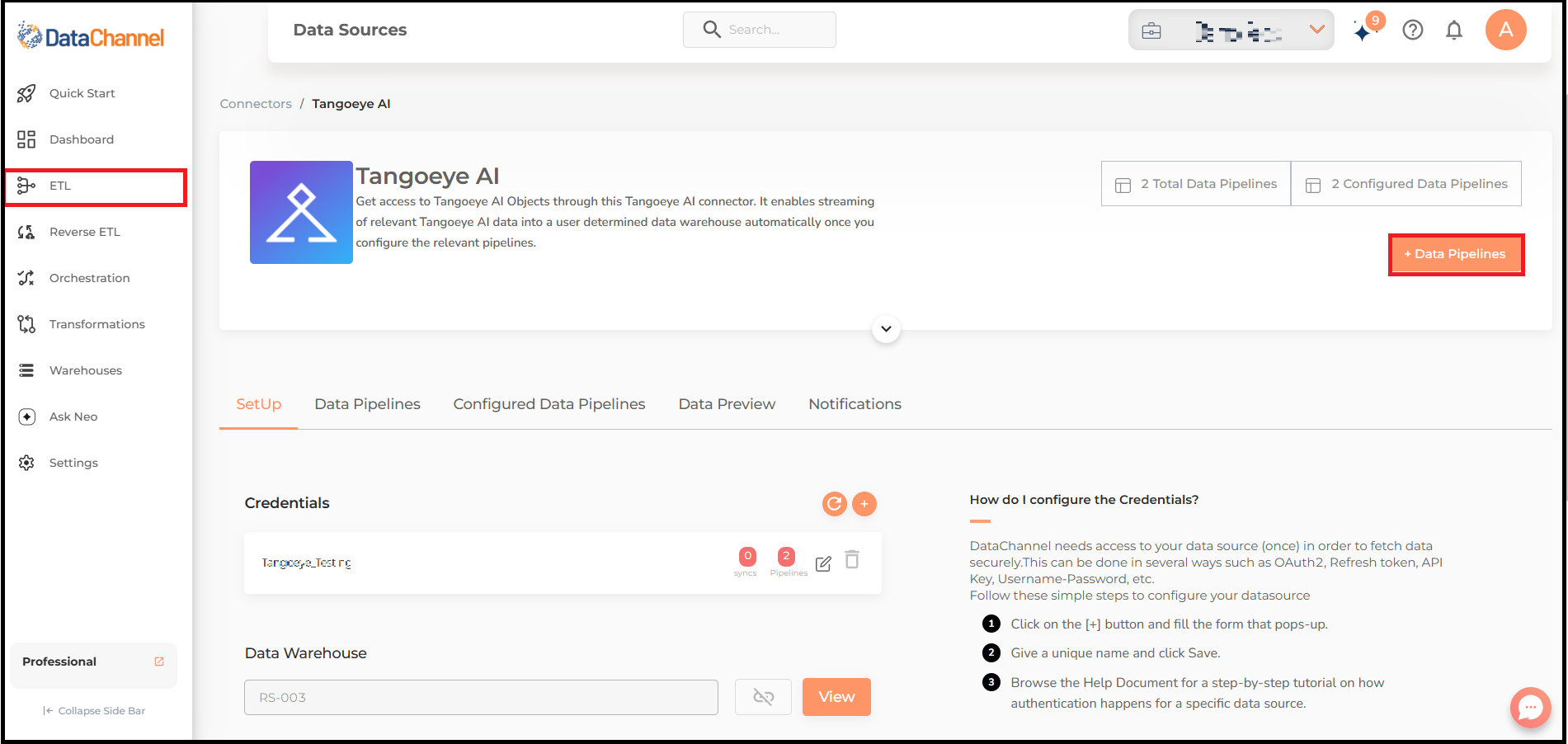Click the Reverse ETL icon

pos(26,232)
